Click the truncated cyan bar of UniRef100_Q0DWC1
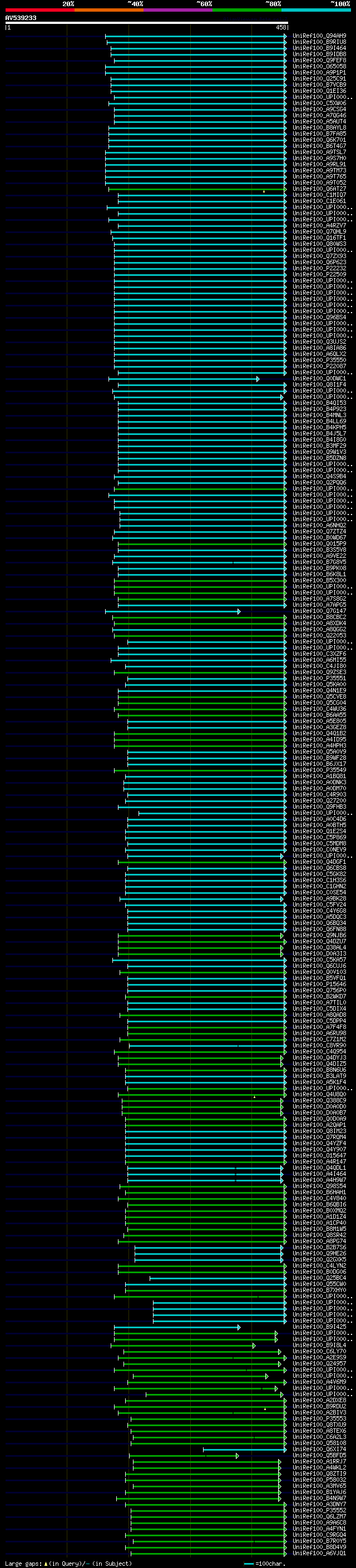The height and width of the screenshot is (1568, 356). click(184, 379)
